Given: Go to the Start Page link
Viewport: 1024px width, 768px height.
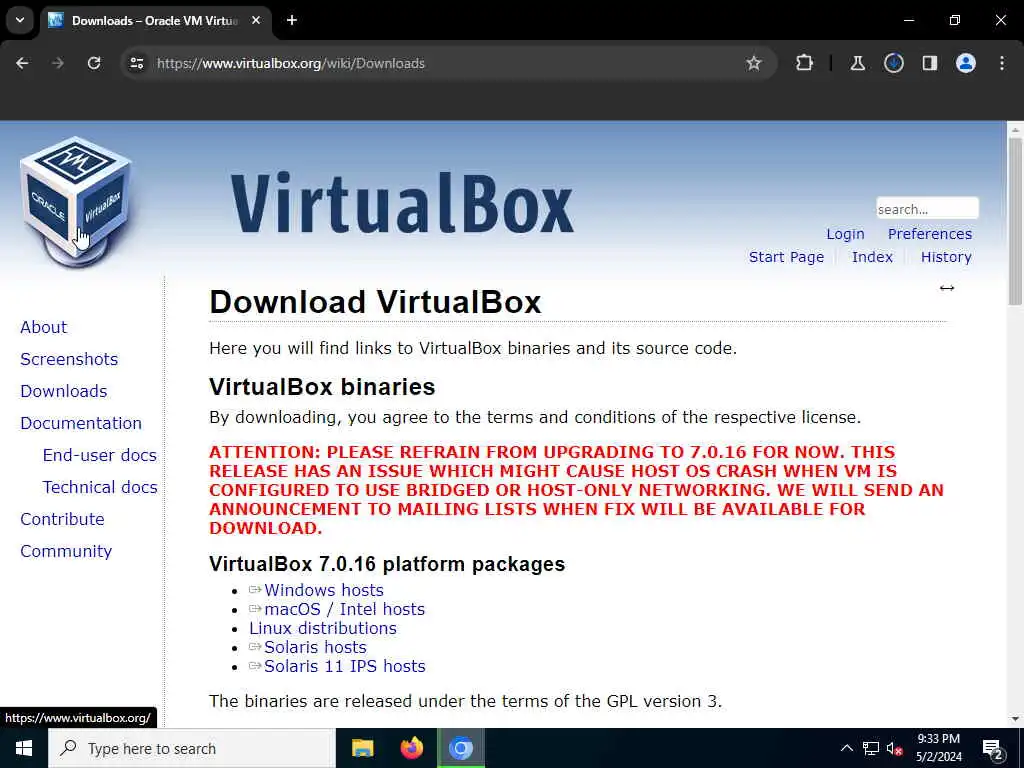Looking at the screenshot, I should pyautogui.click(x=786, y=257).
